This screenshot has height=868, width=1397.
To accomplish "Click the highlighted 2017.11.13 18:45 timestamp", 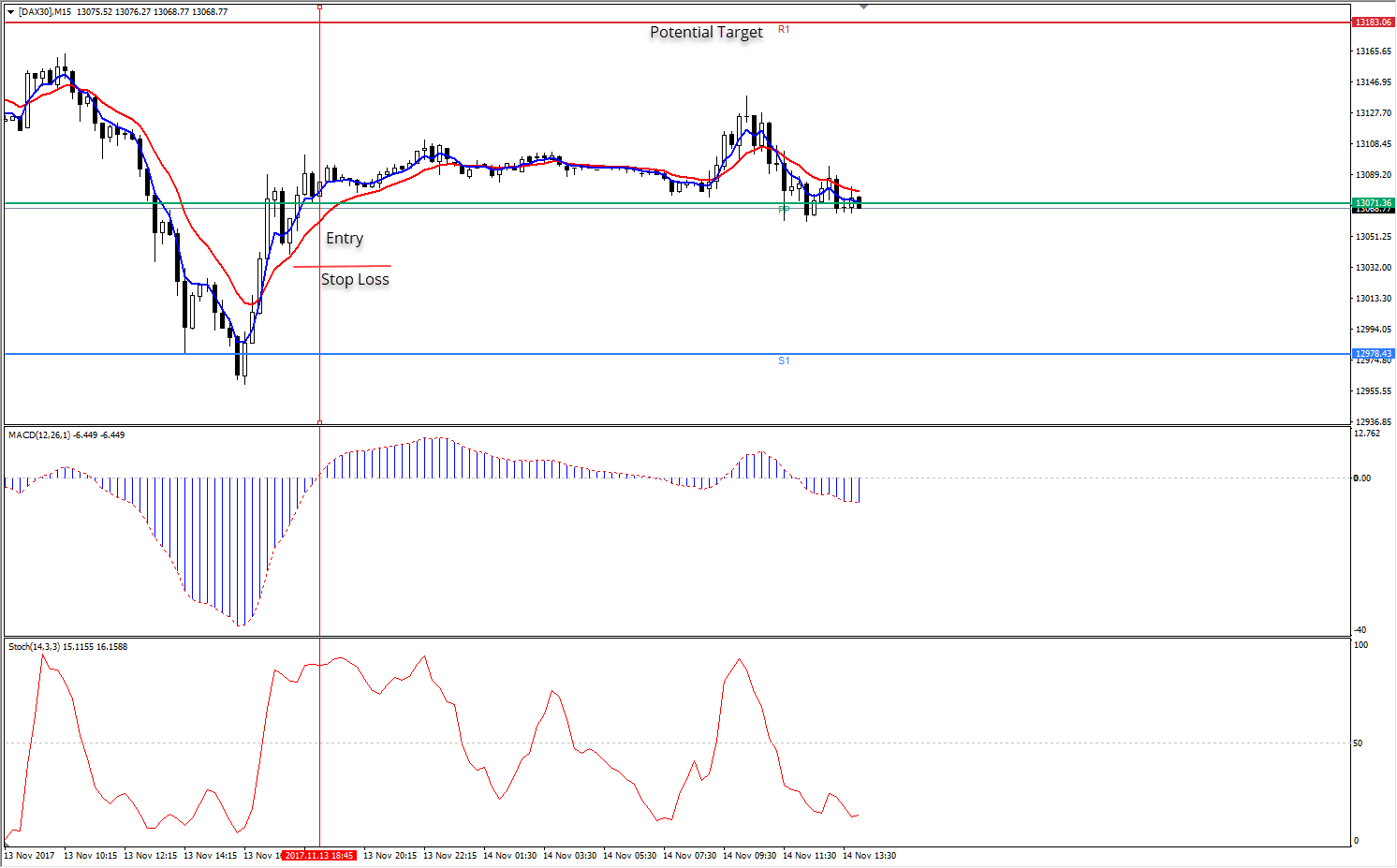I will [x=317, y=854].
